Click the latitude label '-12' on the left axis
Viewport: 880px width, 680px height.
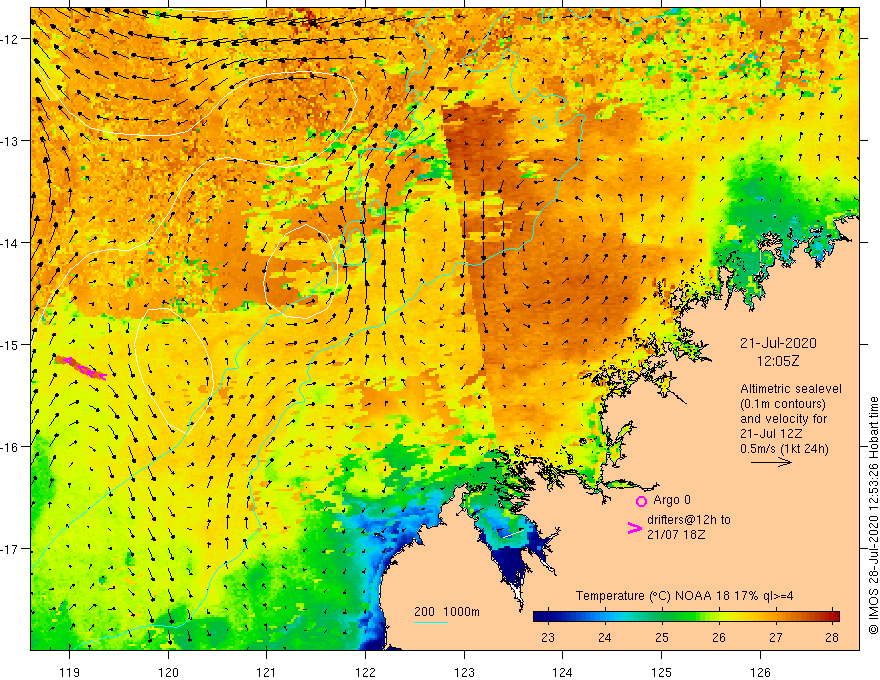10,39
